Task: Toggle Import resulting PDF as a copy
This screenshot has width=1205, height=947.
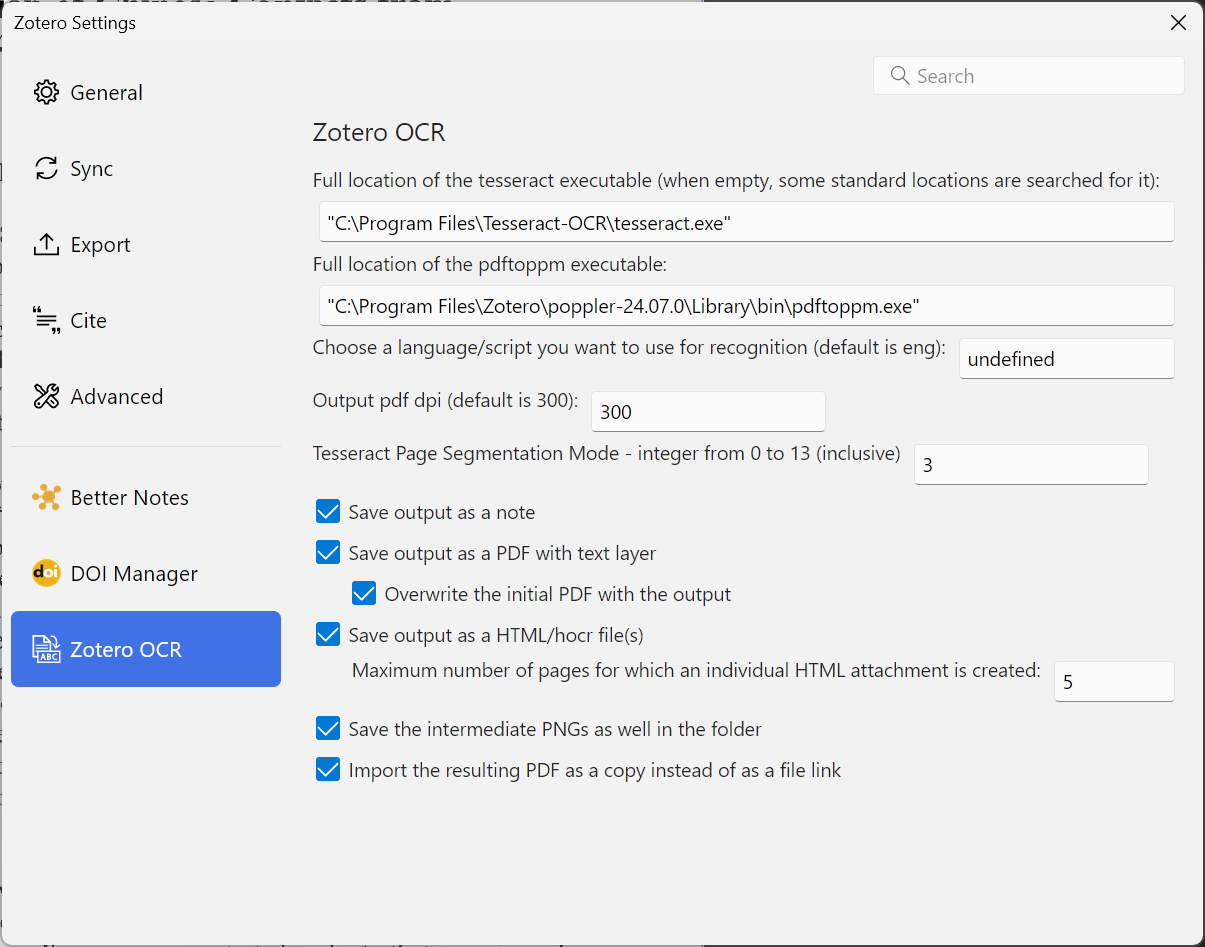Action: [x=328, y=770]
